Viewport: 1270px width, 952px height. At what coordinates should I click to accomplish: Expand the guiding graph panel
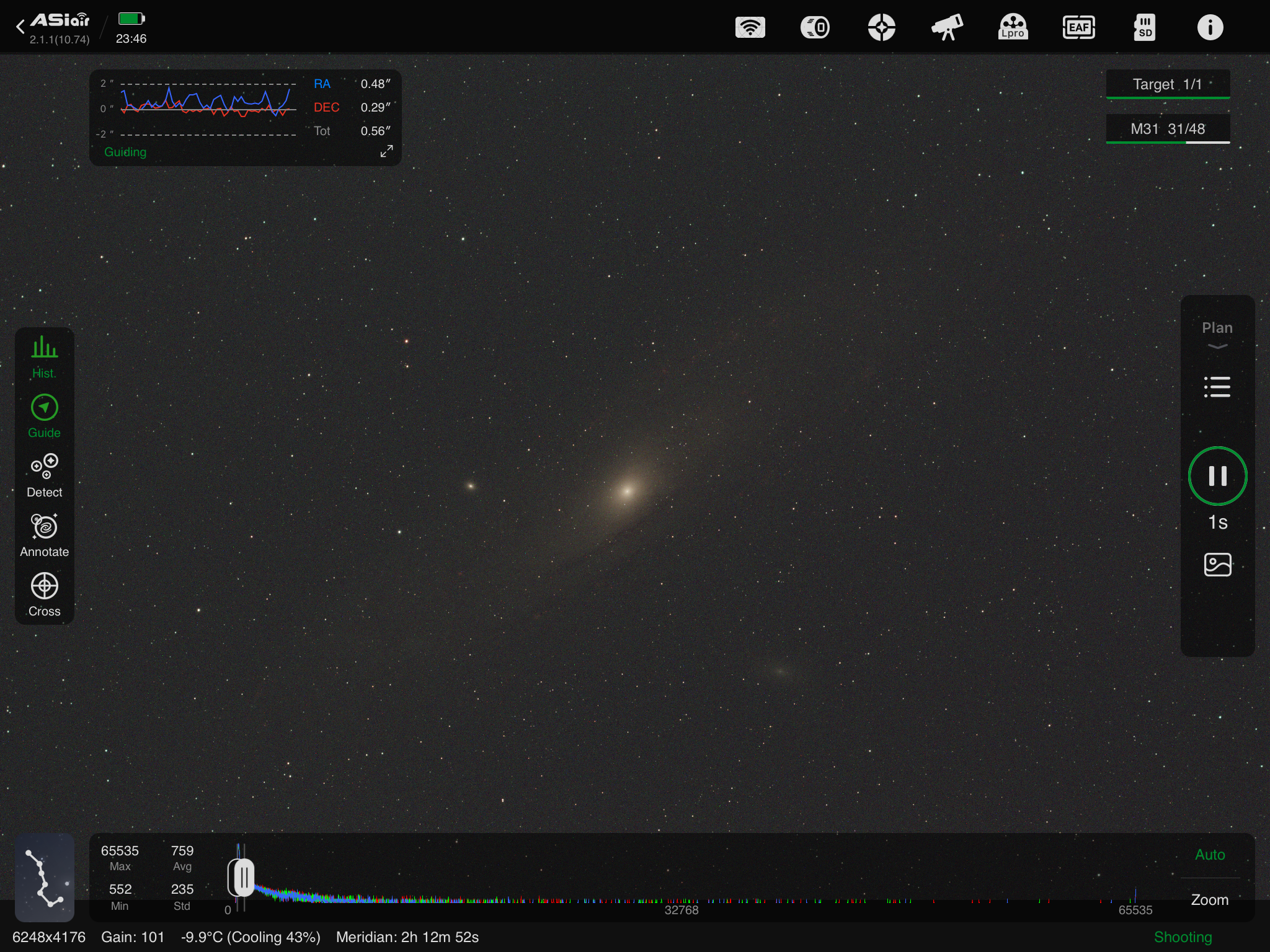click(386, 151)
